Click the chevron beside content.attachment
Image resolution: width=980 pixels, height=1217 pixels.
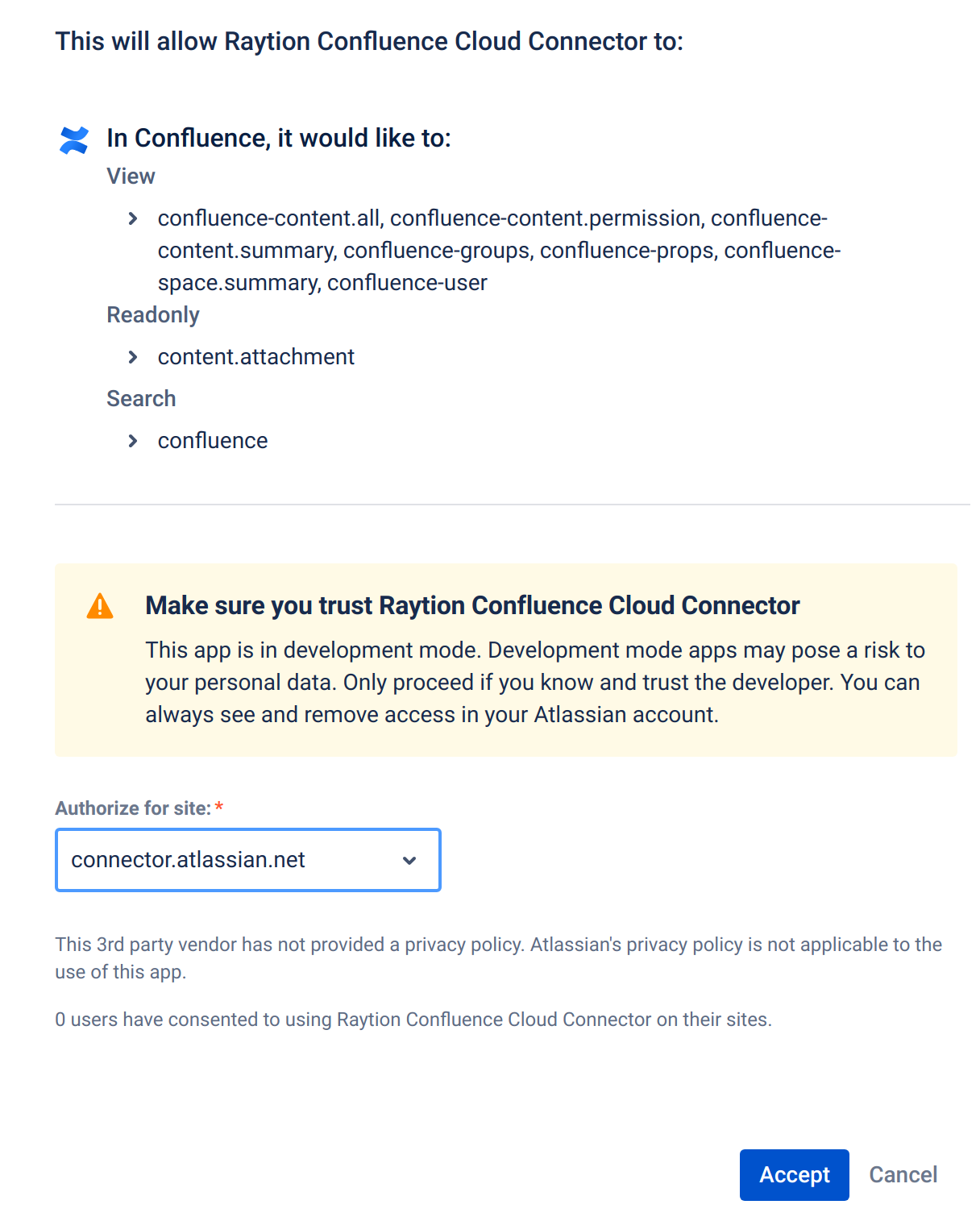pos(135,356)
